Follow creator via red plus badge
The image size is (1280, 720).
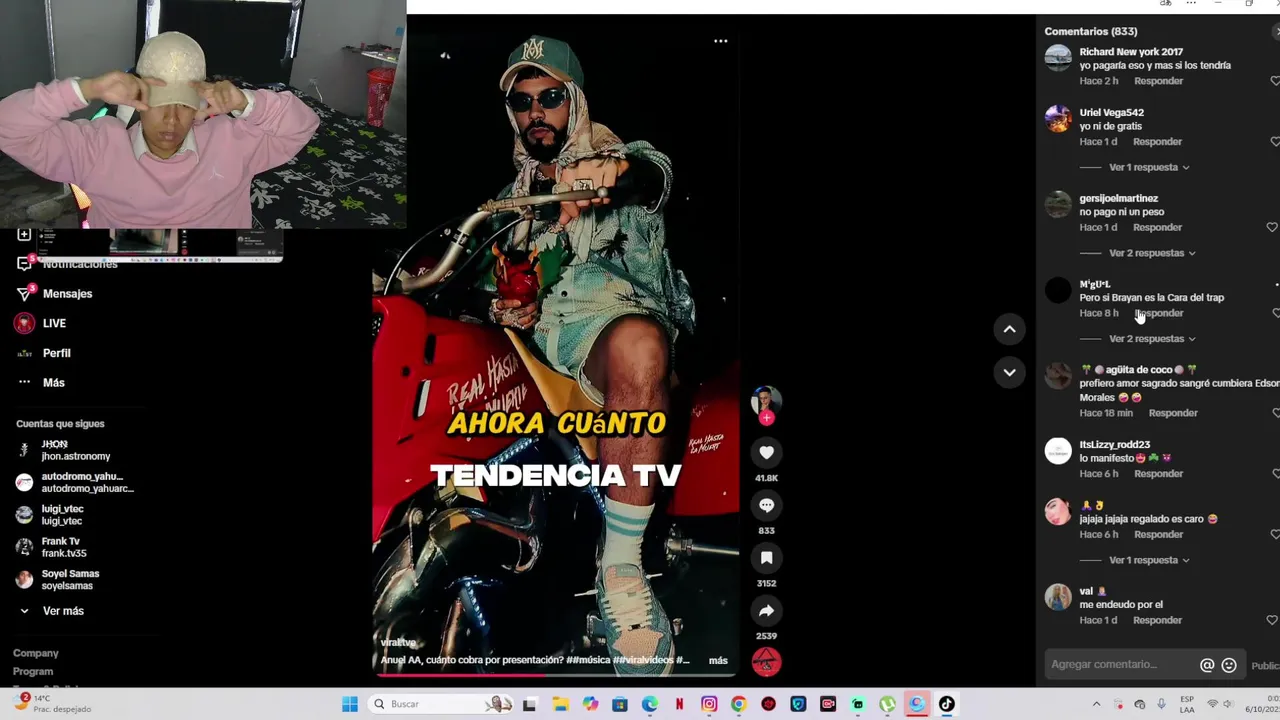(766, 418)
